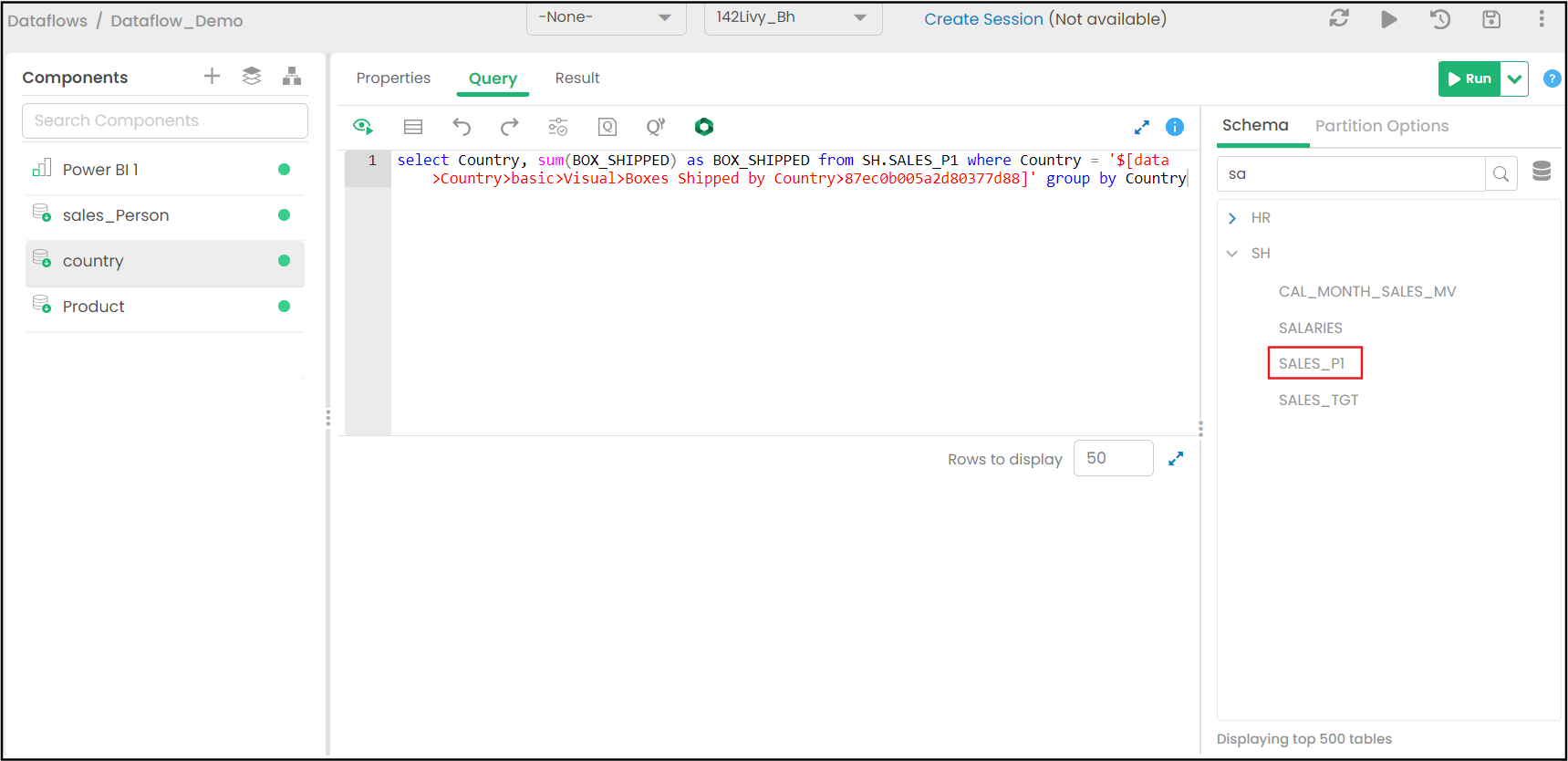
Task: Click the green Run button
Action: pos(1469,79)
